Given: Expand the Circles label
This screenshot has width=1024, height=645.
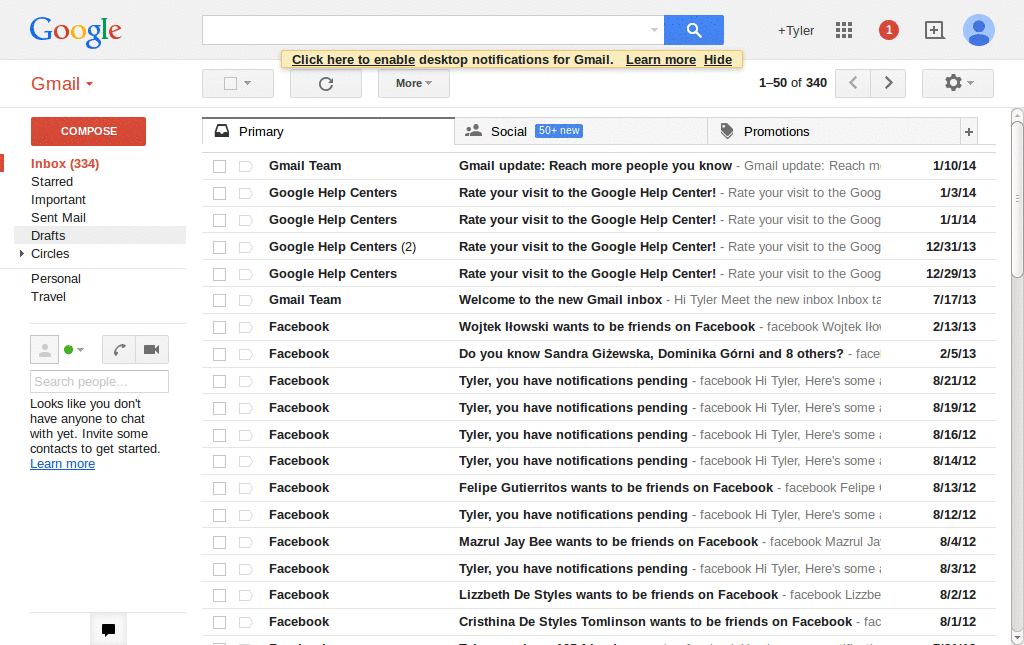Looking at the screenshot, I should point(22,254).
